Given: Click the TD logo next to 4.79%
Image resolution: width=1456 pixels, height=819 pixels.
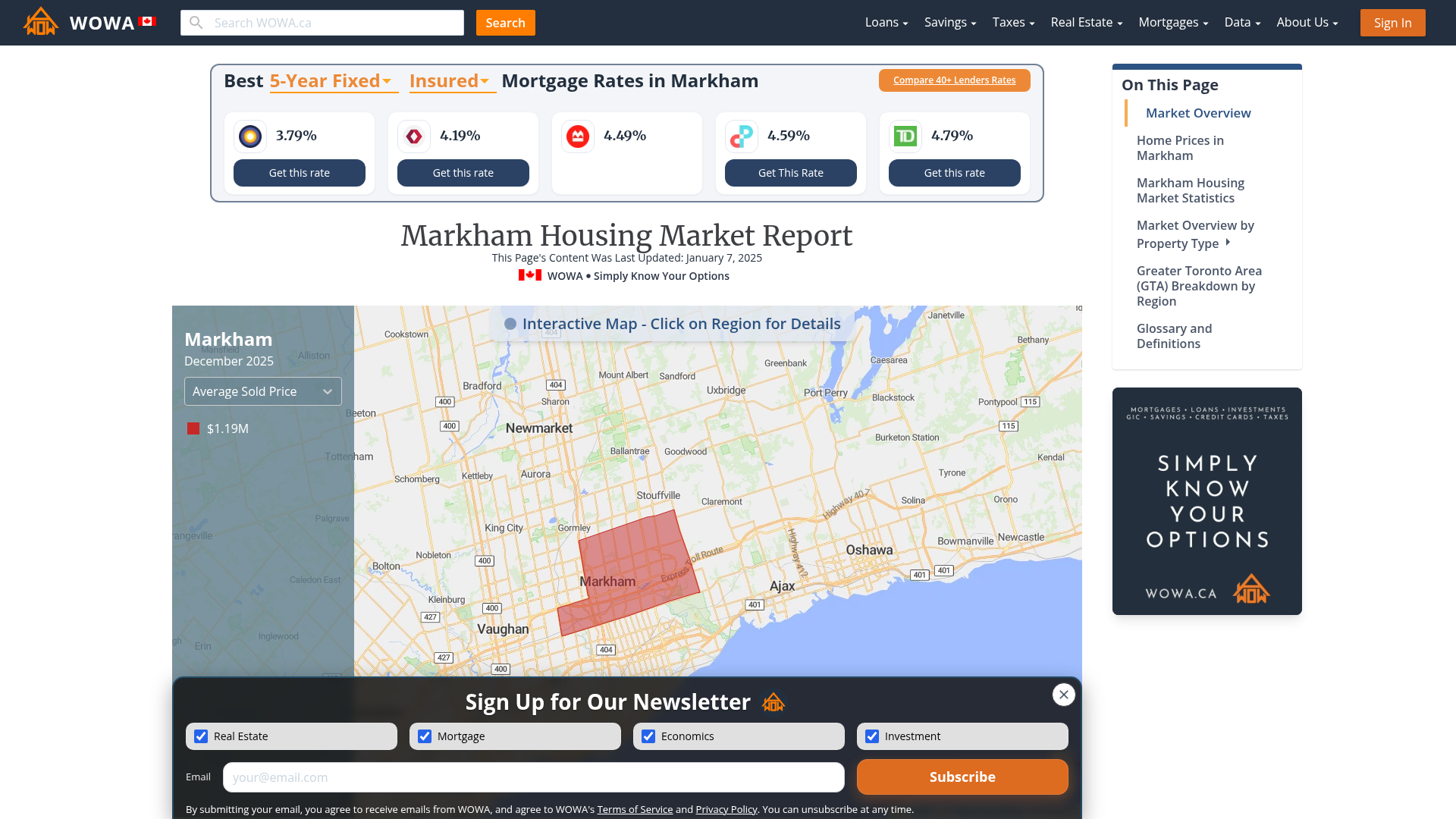Looking at the screenshot, I should [x=905, y=136].
